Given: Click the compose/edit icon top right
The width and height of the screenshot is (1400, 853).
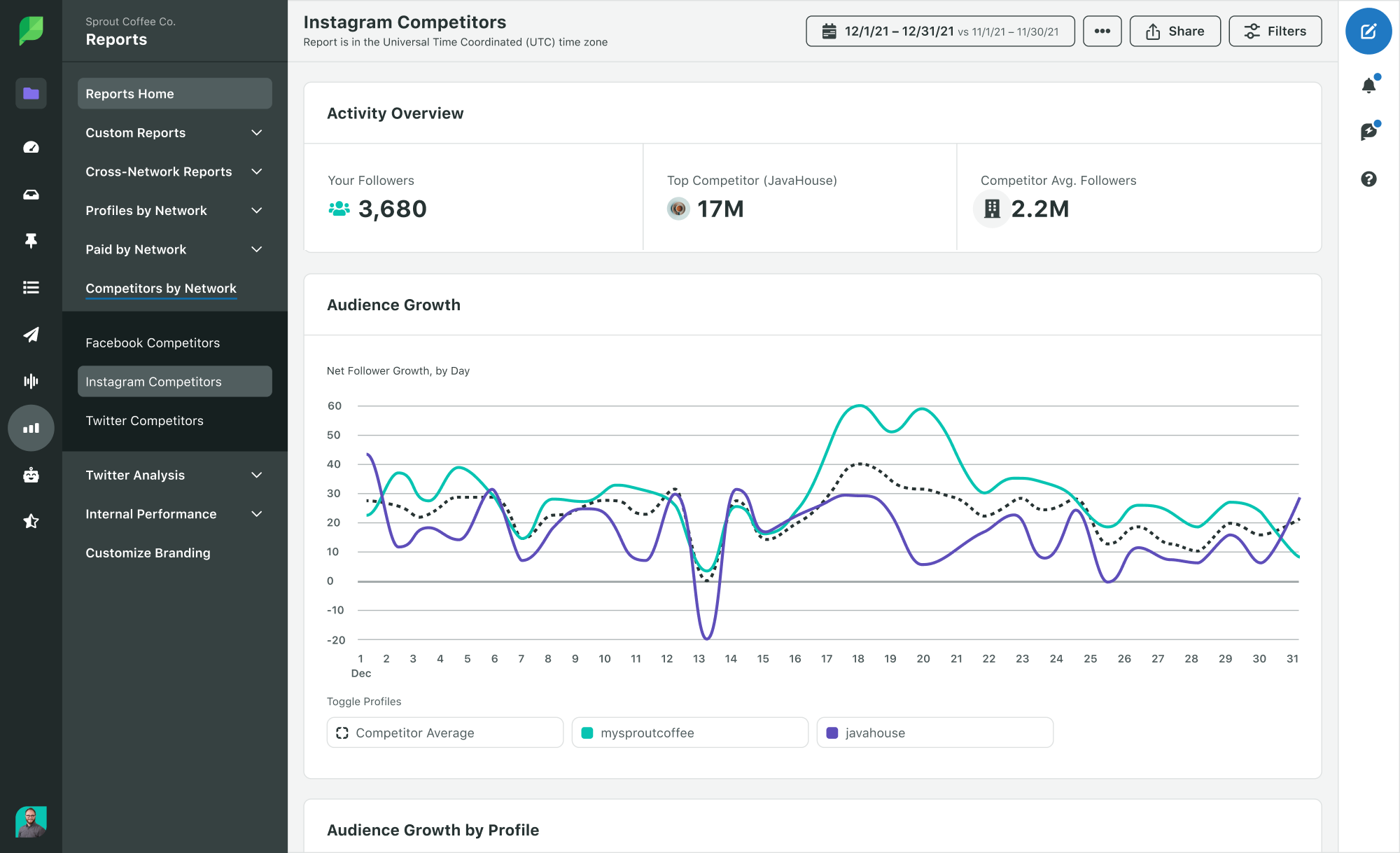Looking at the screenshot, I should click(1368, 31).
